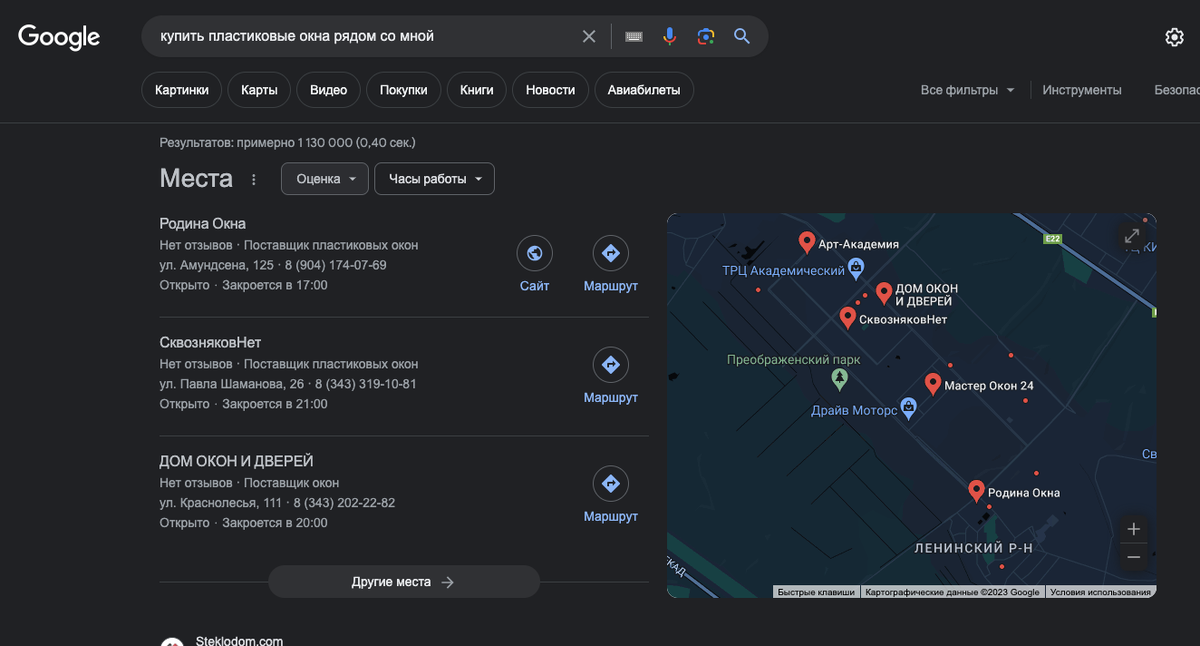Click Закроется в 21:00 hours text
Image resolution: width=1200 pixels, height=646 pixels.
pos(275,404)
